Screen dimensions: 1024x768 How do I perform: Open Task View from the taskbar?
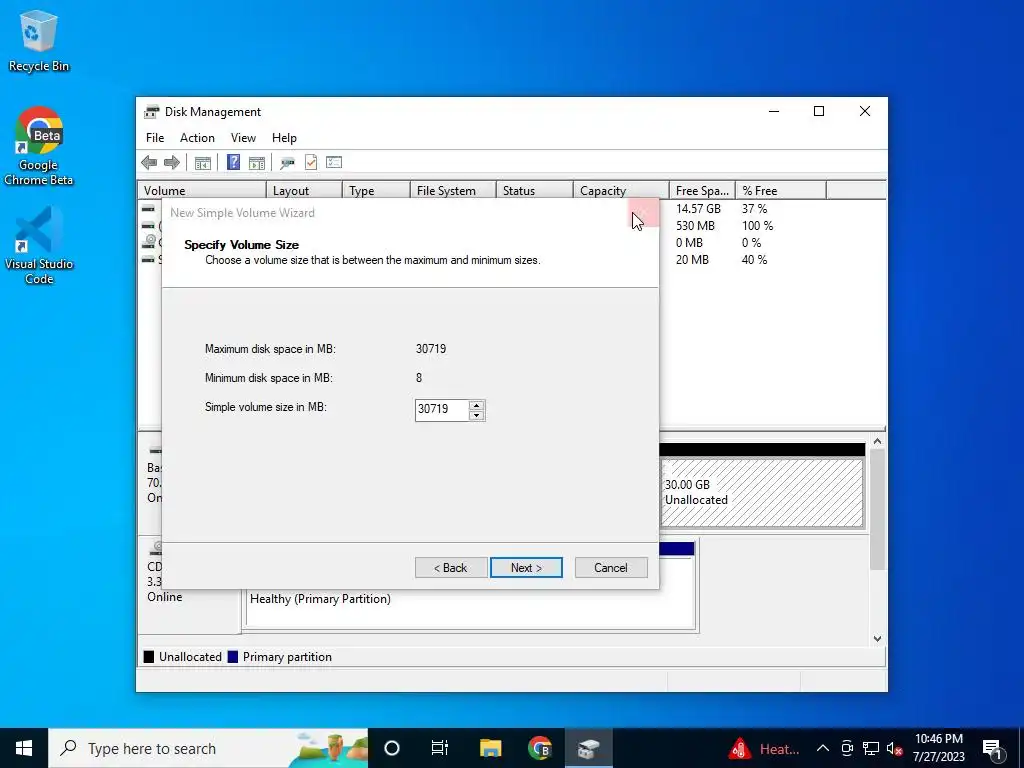[x=440, y=748]
